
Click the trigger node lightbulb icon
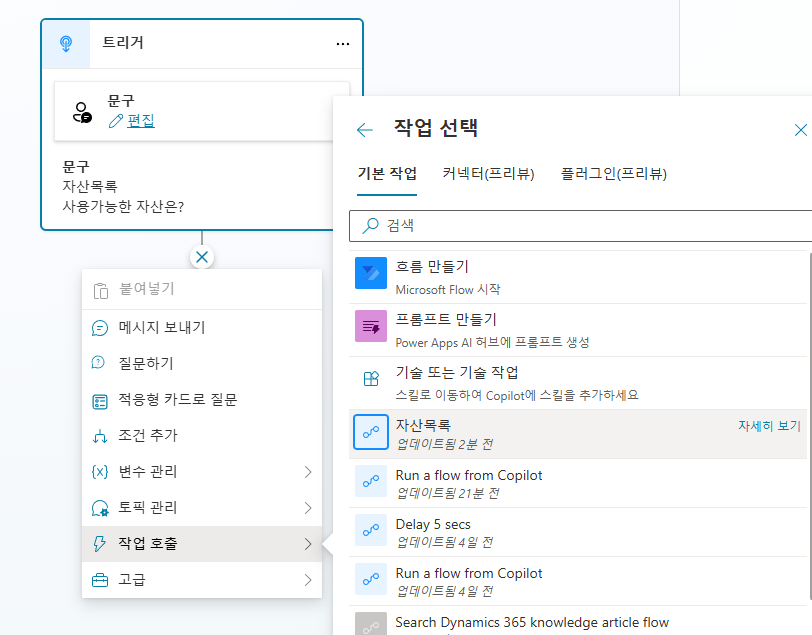click(x=66, y=44)
